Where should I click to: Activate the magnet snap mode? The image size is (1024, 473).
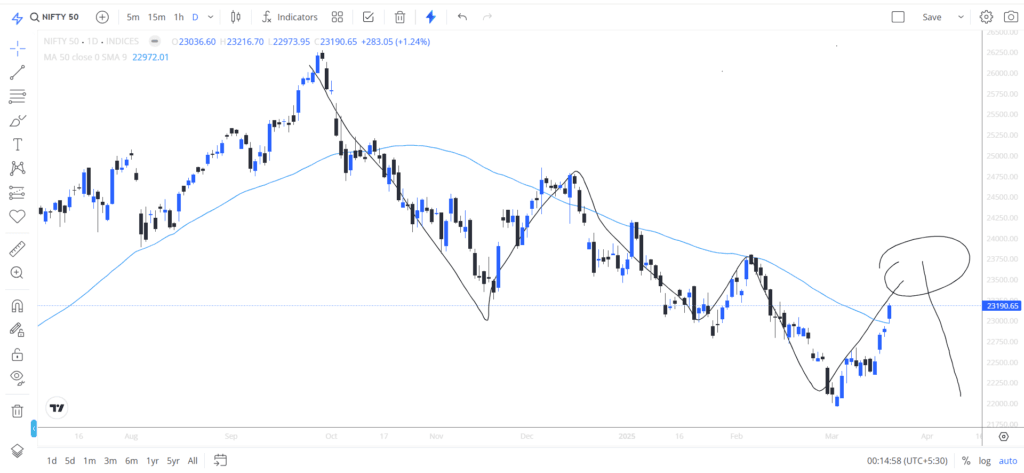[18, 306]
